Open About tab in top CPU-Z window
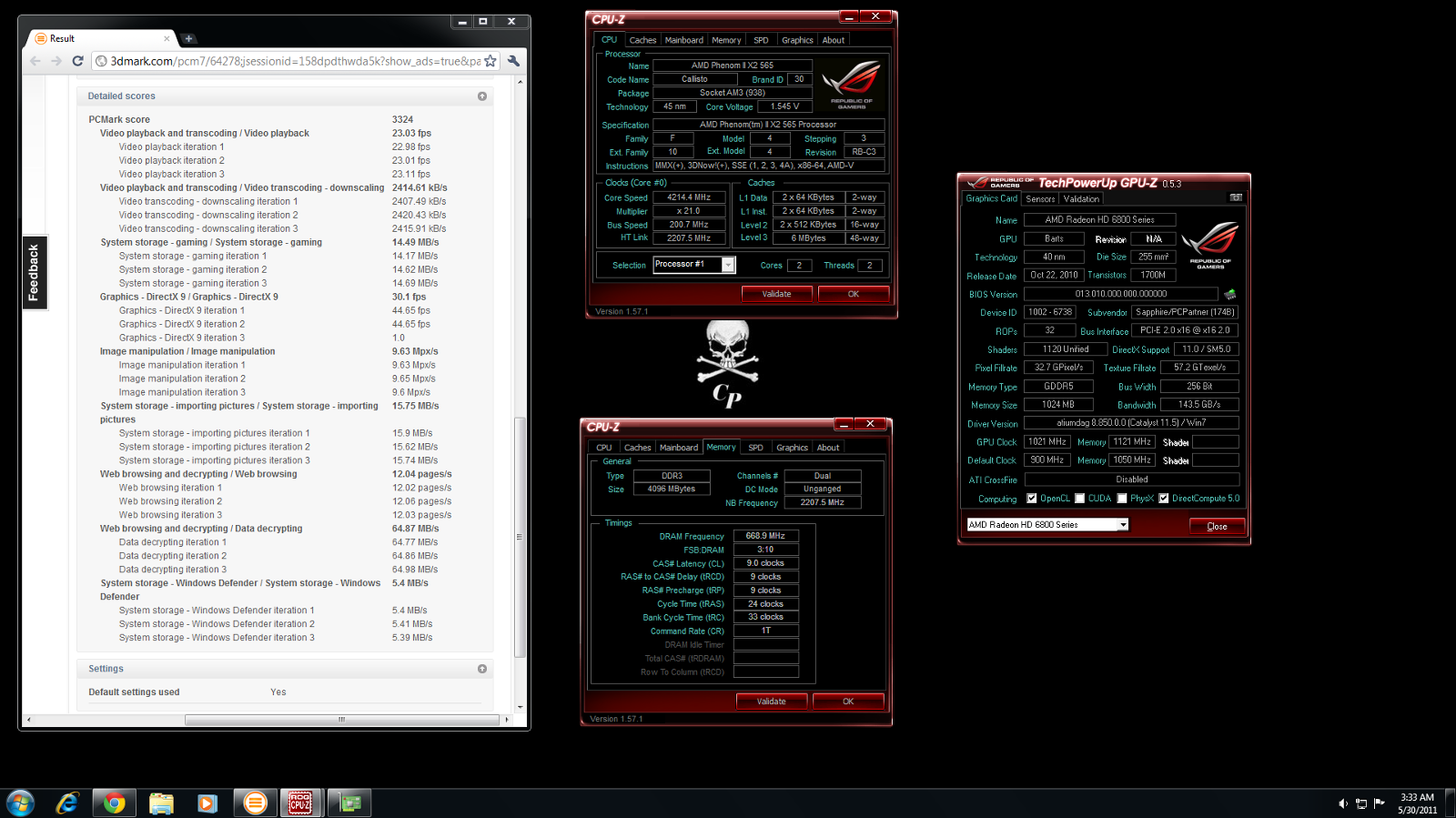This screenshot has width=1456, height=818. pyautogui.click(x=834, y=40)
